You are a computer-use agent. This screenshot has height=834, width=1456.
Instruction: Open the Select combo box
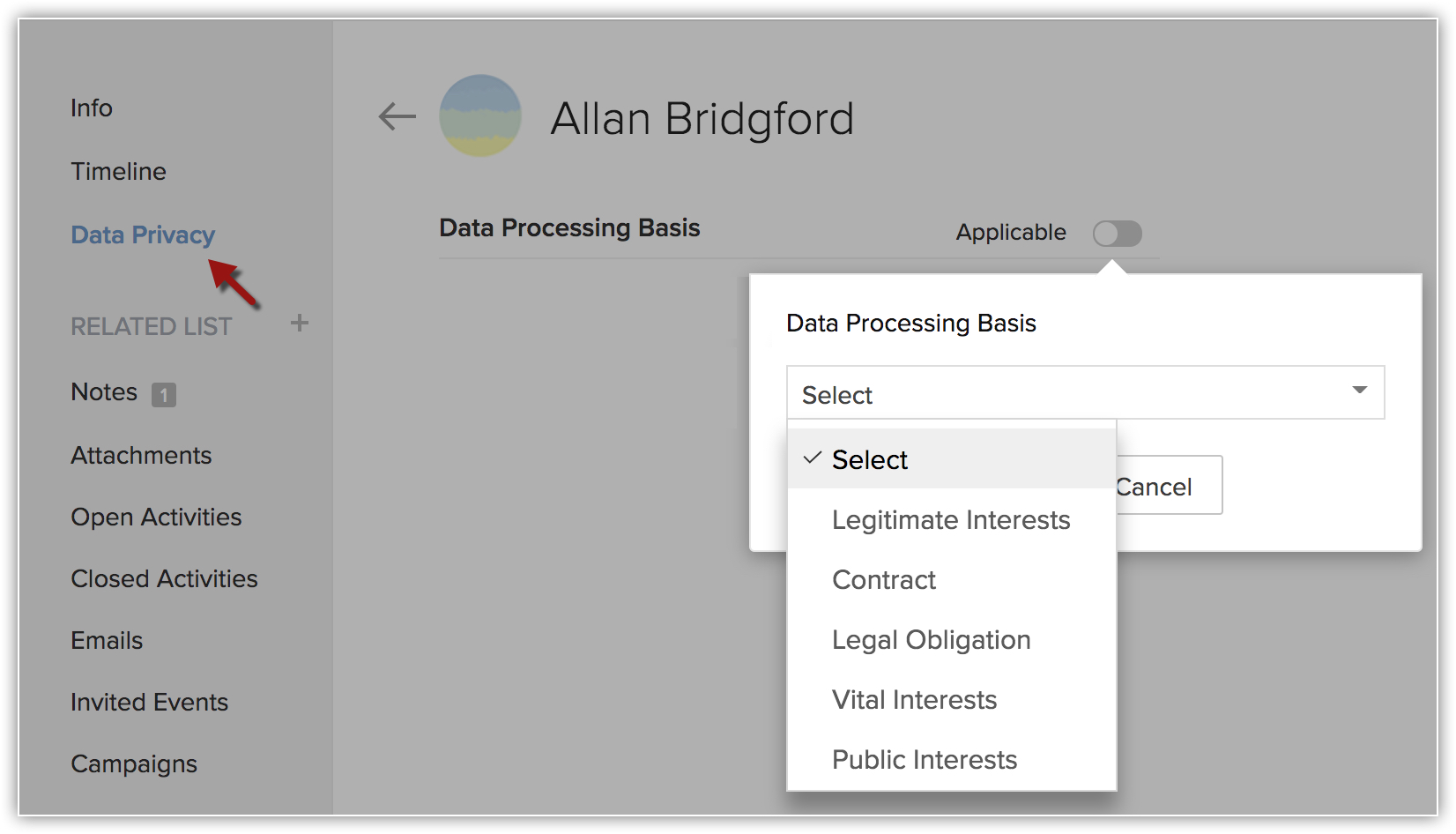pos(1085,392)
